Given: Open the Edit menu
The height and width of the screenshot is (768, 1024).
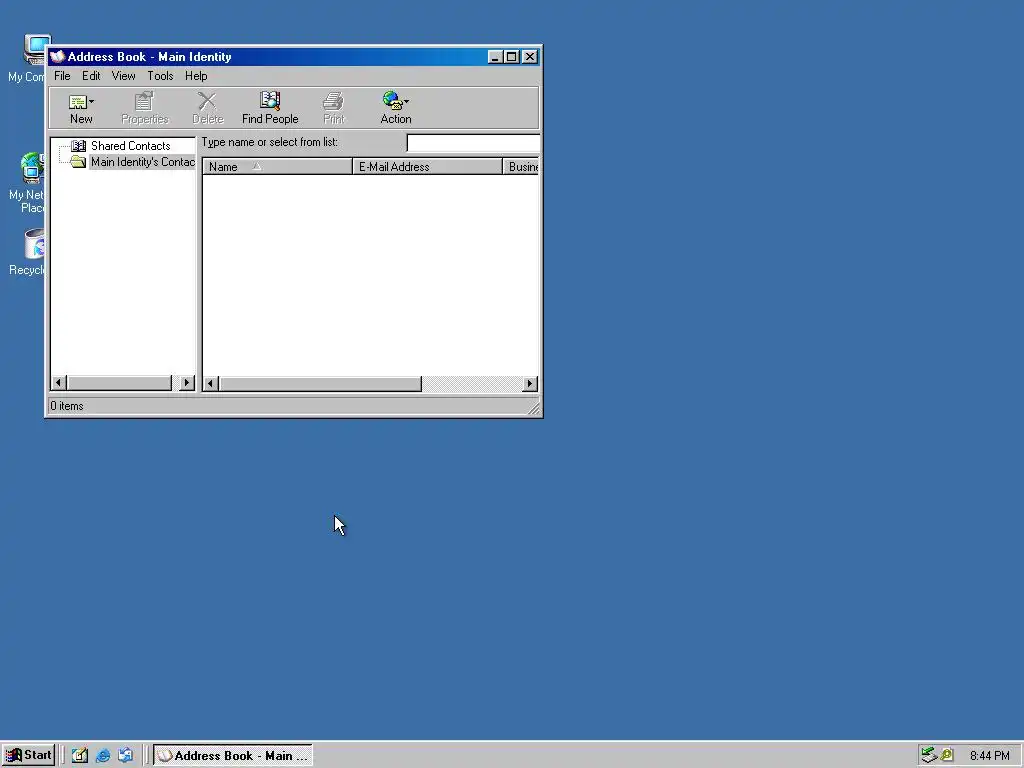Looking at the screenshot, I should (x=91, y=76).
